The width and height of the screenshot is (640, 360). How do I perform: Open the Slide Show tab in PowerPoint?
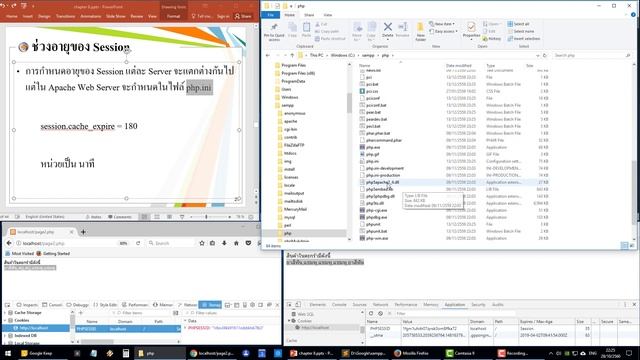click(116, 16)
